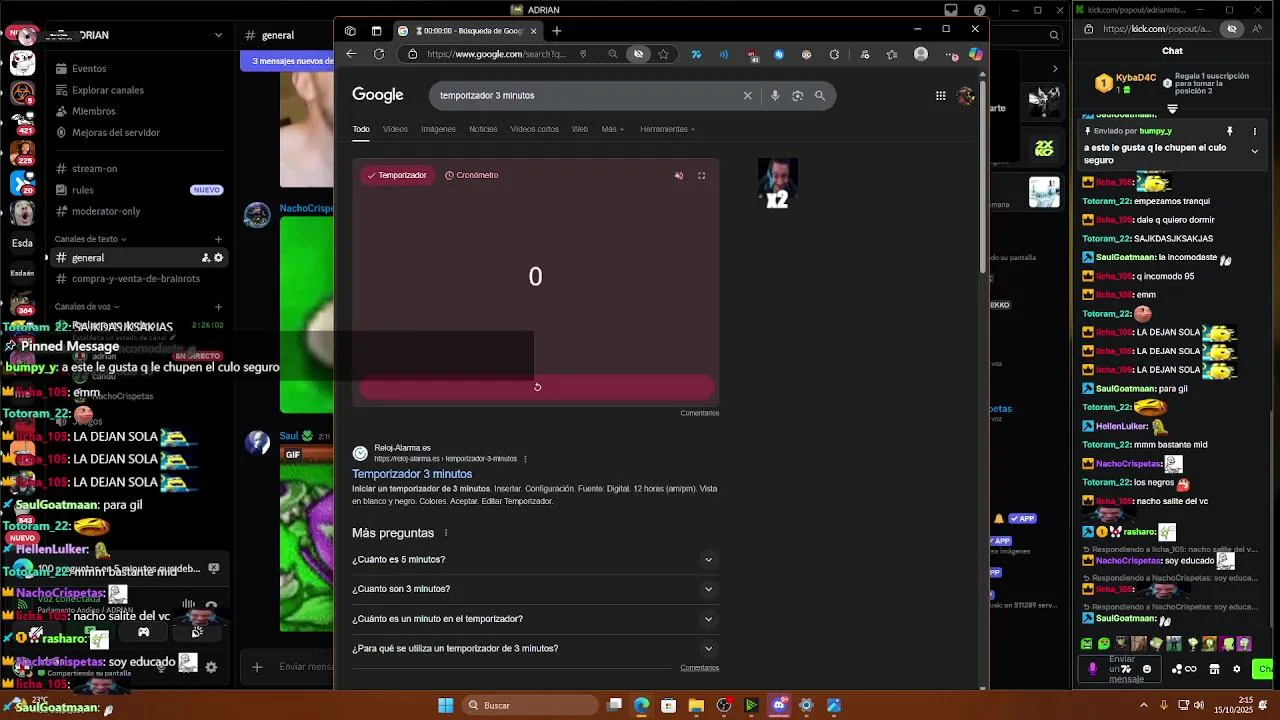Open the Herramientas dropdown
The width and height of the screenshot is (1280, 720).
coord(667,129)
